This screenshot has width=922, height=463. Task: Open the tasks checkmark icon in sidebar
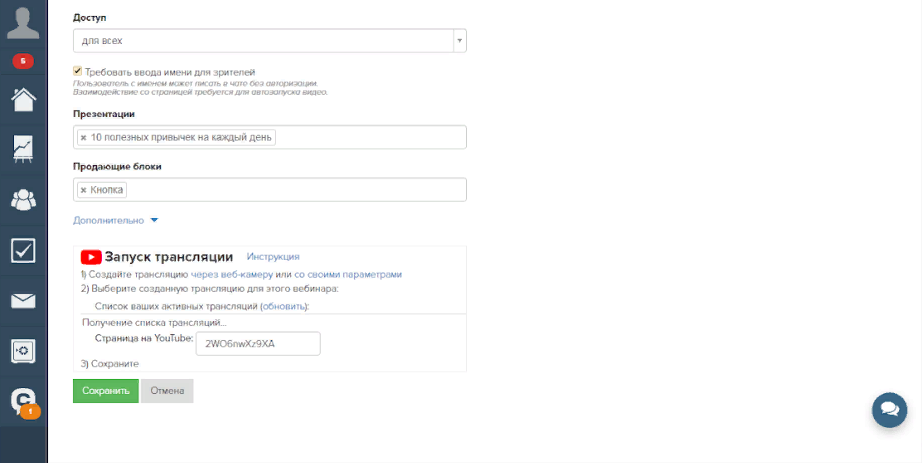pos(23,250)
